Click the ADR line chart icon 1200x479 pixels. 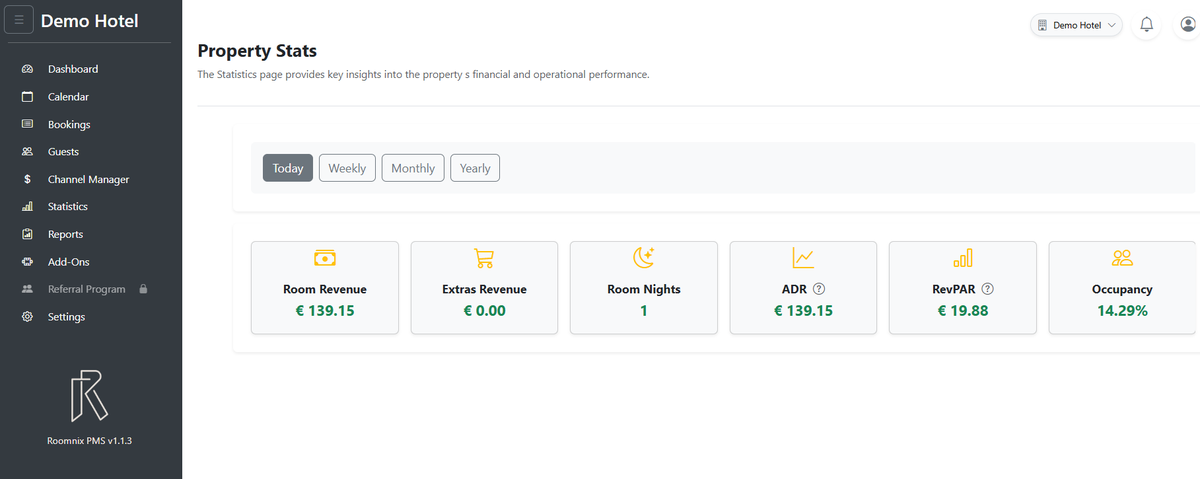tap(803, 258)
